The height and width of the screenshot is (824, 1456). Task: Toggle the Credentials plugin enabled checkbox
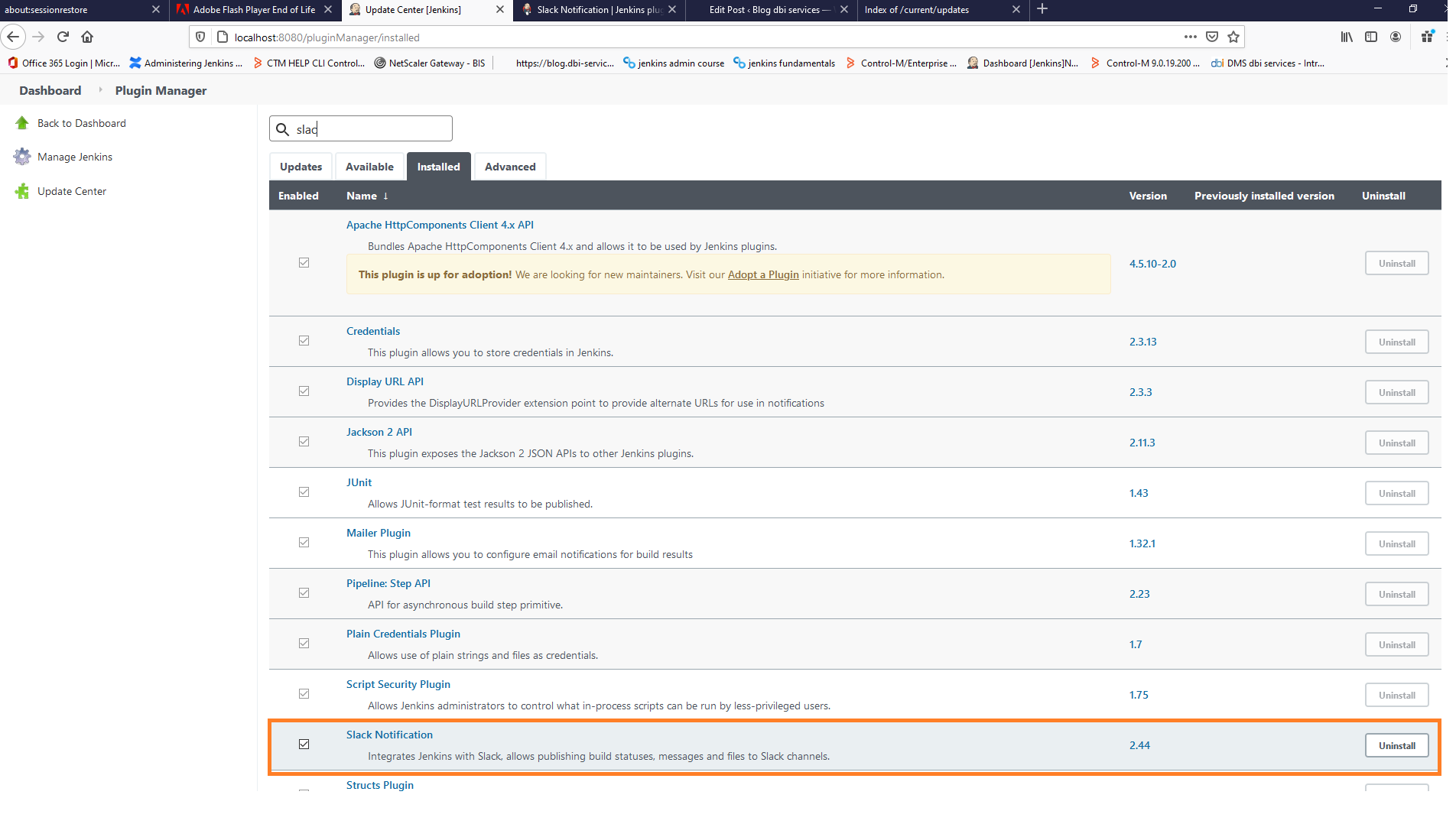[304, 340]
